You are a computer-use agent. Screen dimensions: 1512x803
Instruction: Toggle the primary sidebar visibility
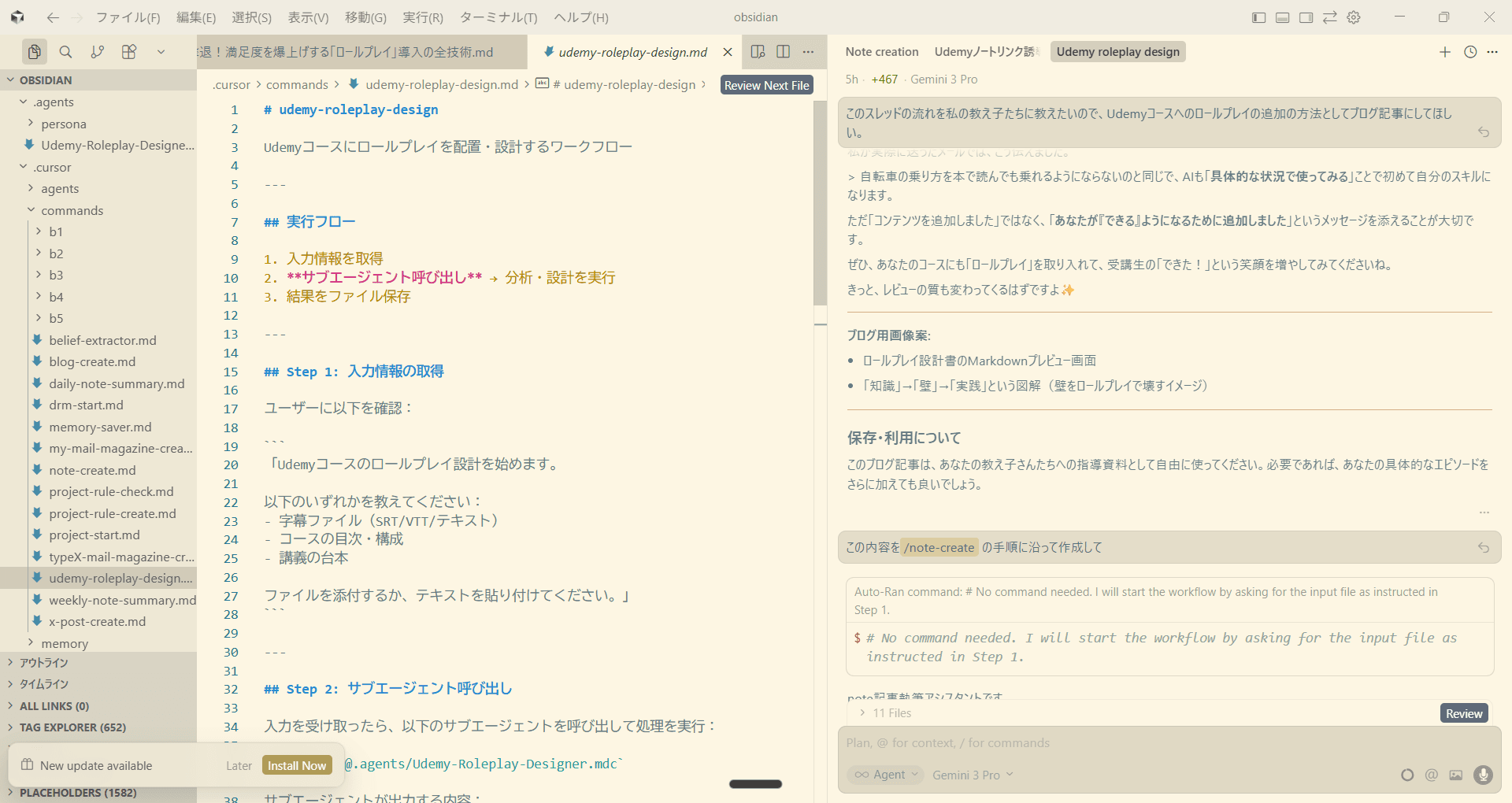coord(1258,17)
